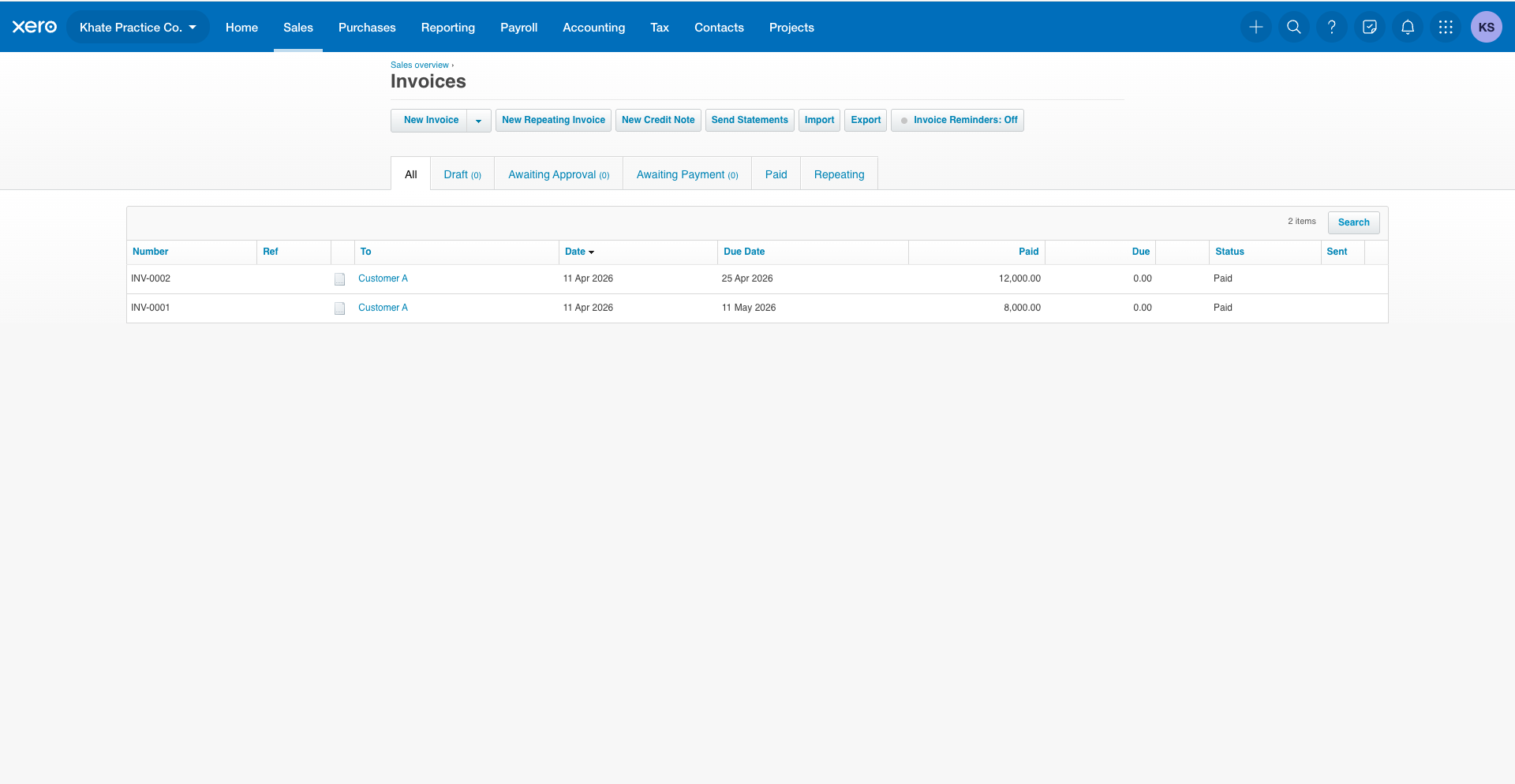Open Customer A link in the INV-0001 row
The height and width of the screenshot is (784, 1515).
point(383,308)
